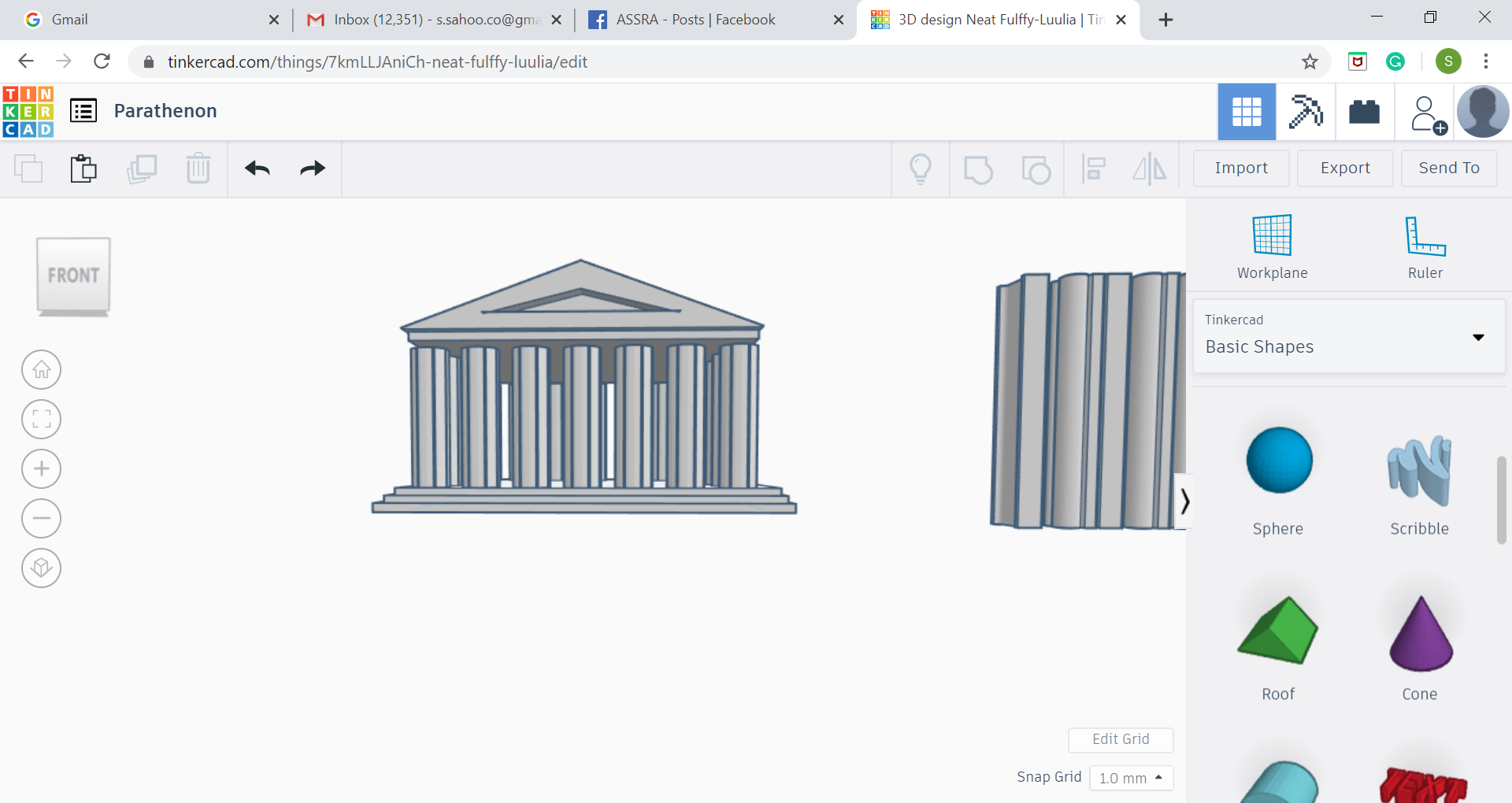Image resolution: width=1512 pixels, height=803 pixels.
Task: Open the user profile avatar
Action: tap(1484, 112)
